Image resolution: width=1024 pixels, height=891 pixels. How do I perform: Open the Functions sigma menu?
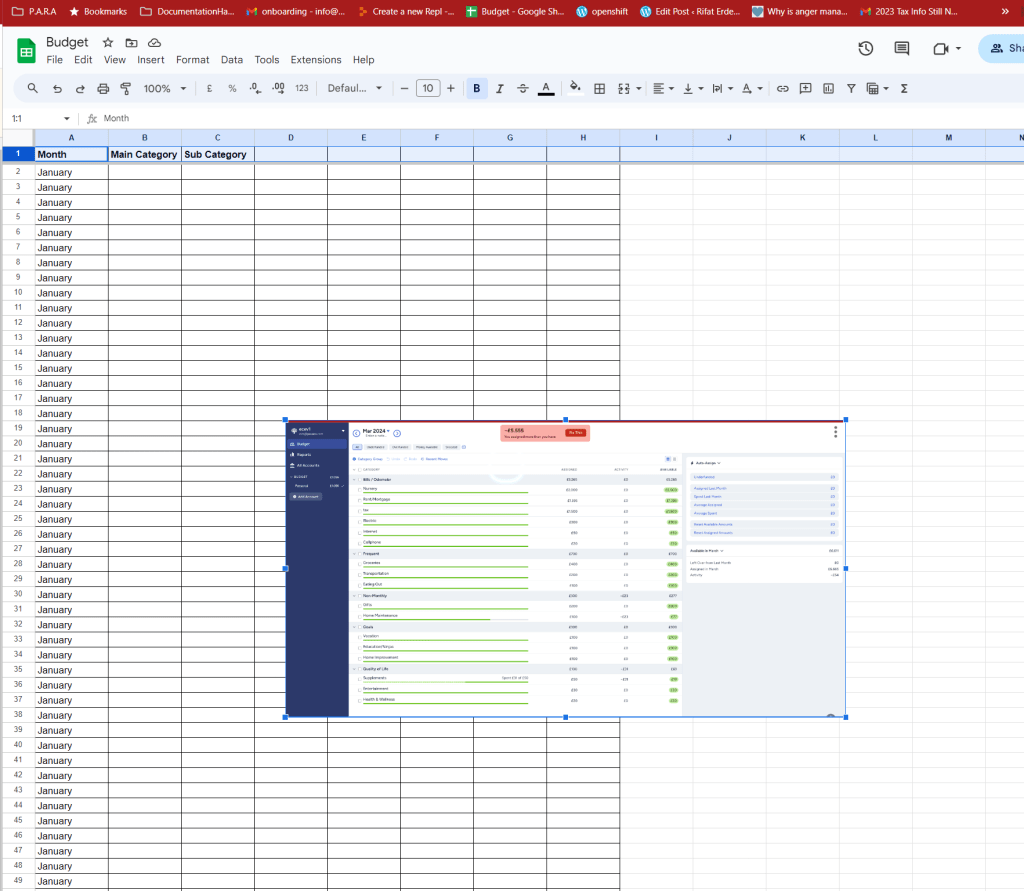[904, 88]
